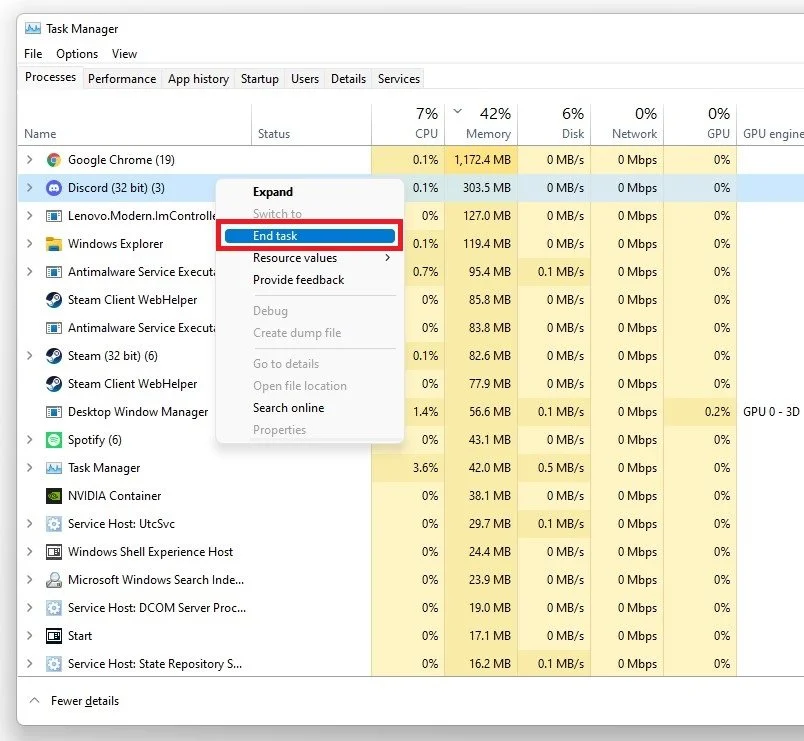Sort by the Network column header

(x=628, y=124)
